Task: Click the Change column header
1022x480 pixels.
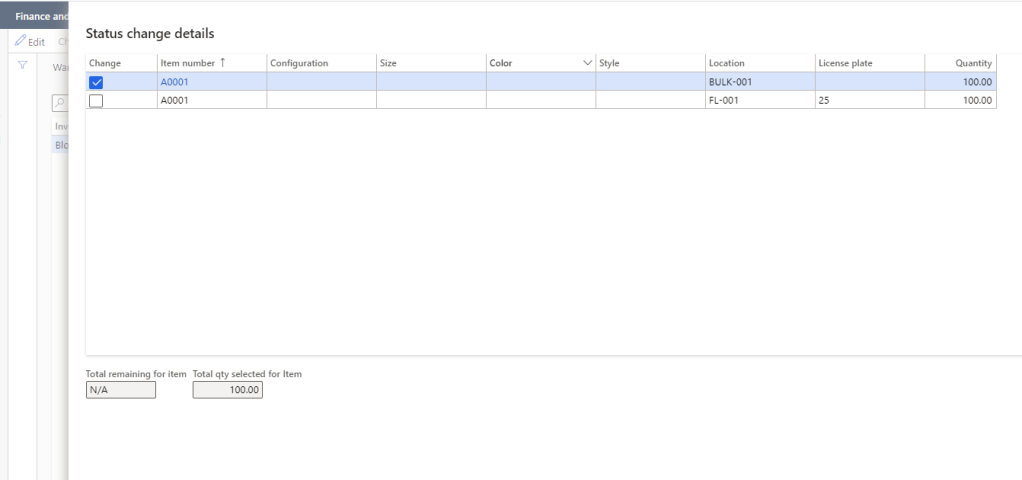Action: coord(105,63)
